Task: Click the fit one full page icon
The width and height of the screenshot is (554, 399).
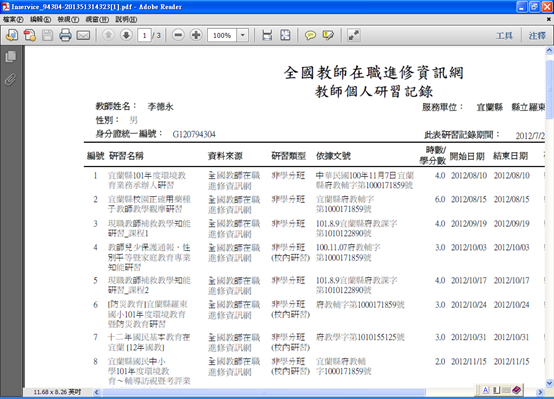Action: (285, 35)
